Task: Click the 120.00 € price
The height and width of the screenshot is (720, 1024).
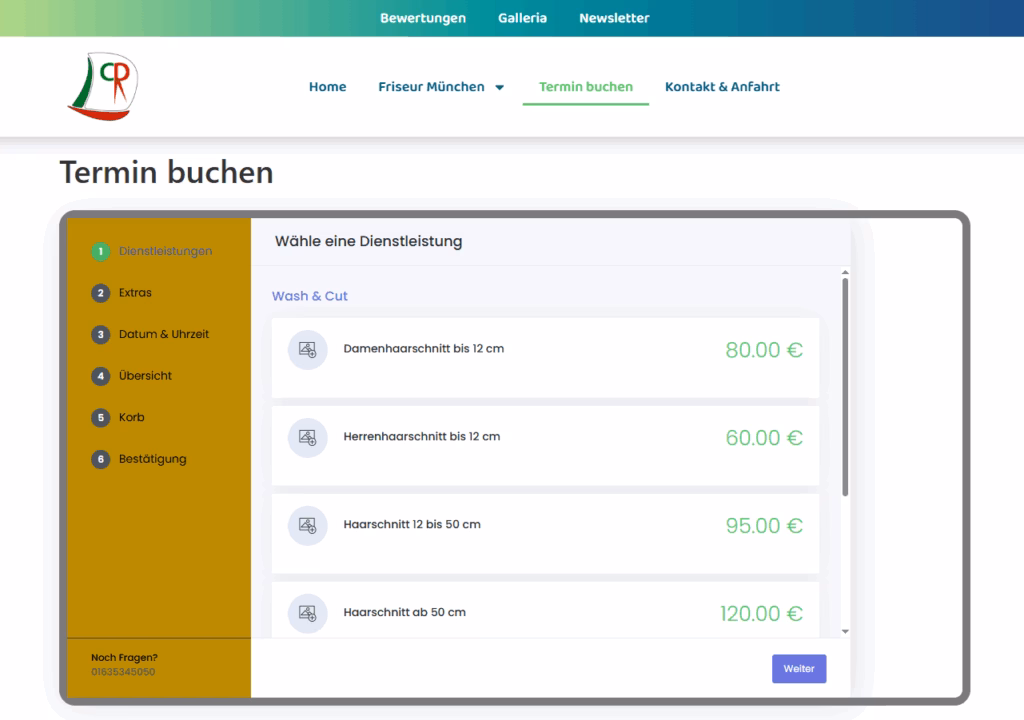Action: tap(761, 614)
